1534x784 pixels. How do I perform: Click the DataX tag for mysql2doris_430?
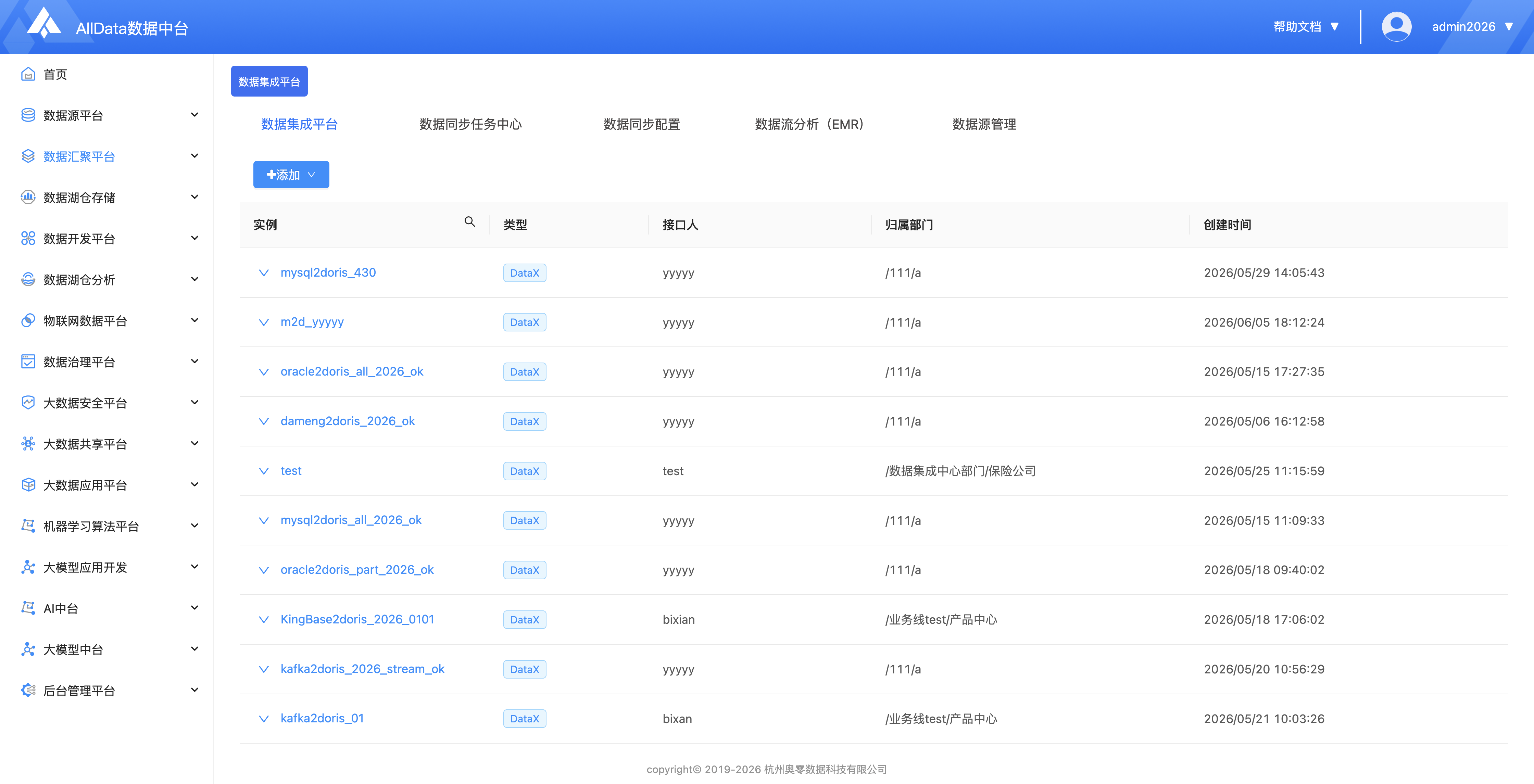point(525,273)
